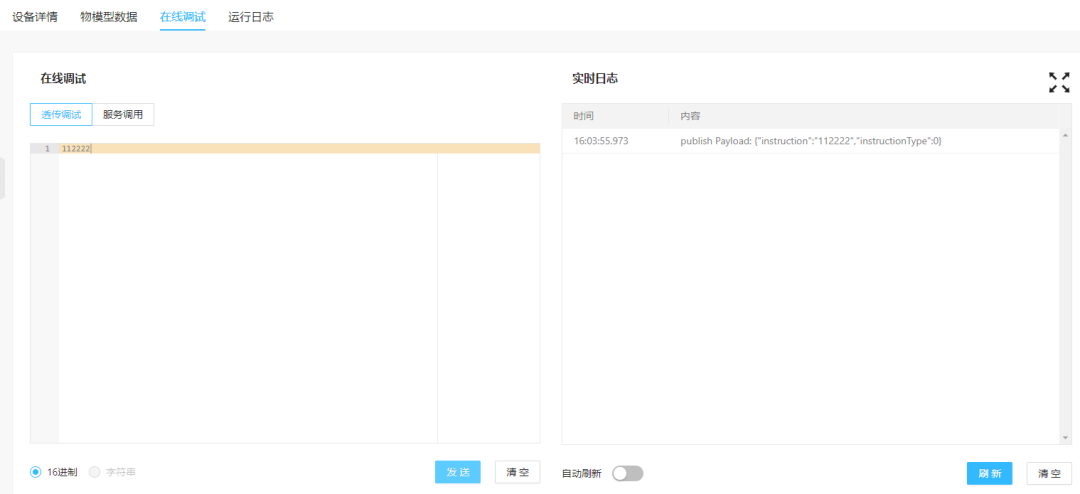Screen dimensions: 1080x494
Task: Click log table scrollbar down arrow
Action: tap(1066, 438)
